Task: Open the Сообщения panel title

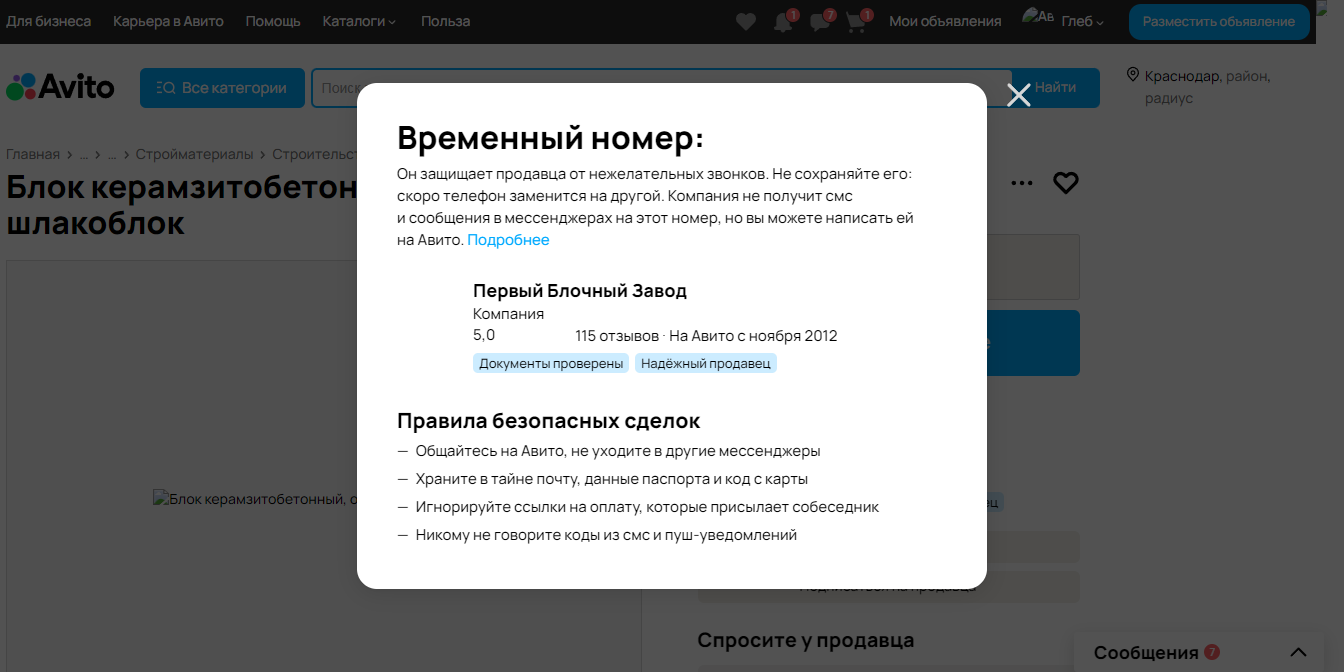Action: [x=1146, y=653]
